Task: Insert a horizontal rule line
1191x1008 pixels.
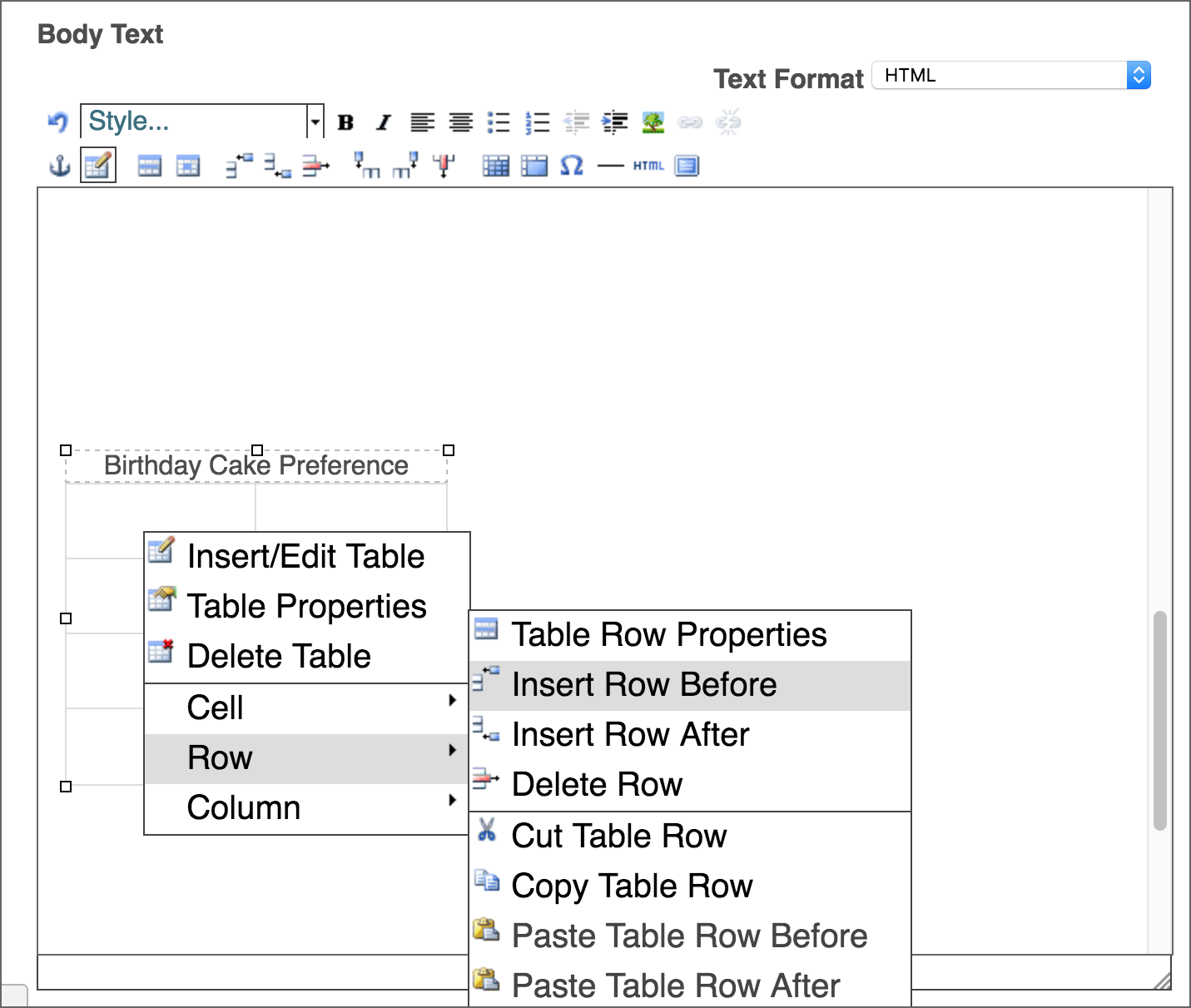Action: (x=610, y=166)
